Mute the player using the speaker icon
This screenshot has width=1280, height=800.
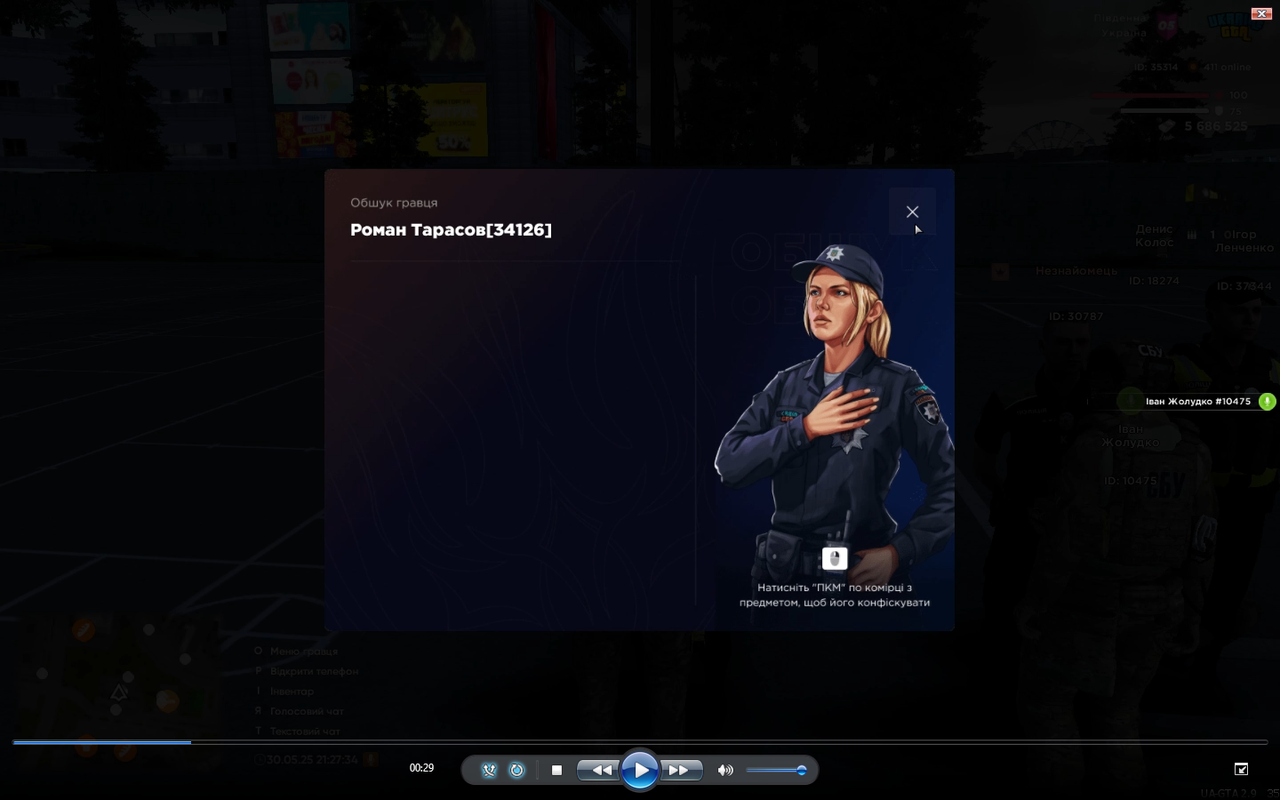click(x=725, y=770)
